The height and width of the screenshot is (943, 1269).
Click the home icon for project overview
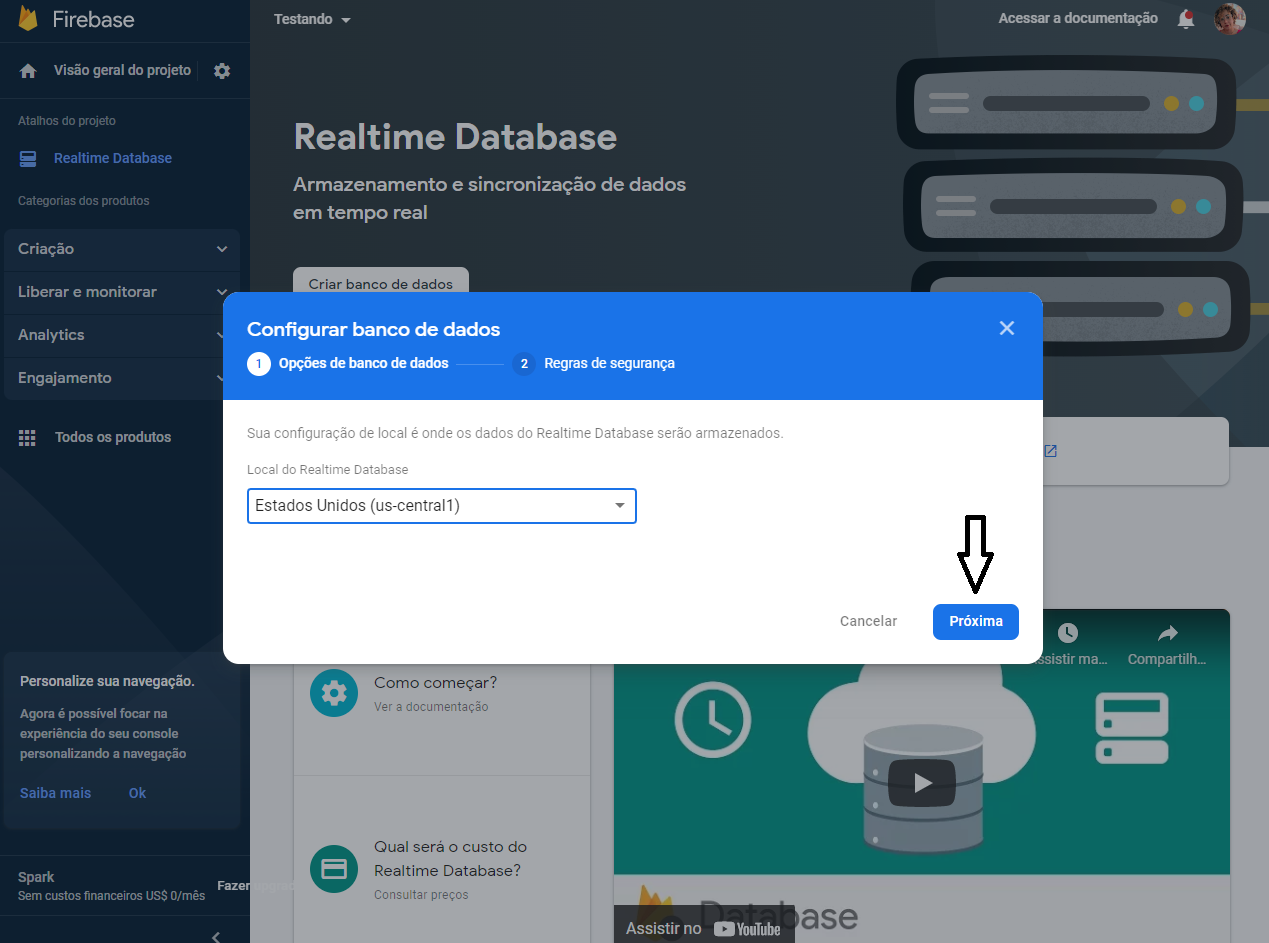(x=28, y=71)
